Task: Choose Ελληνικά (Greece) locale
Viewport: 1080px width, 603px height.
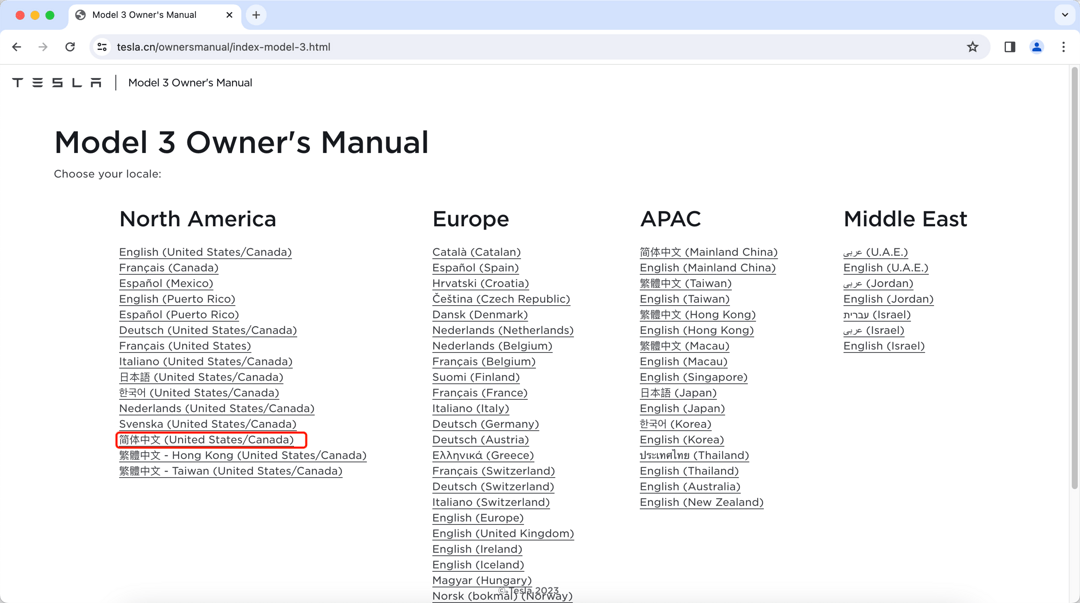Action: pos(483,456)
